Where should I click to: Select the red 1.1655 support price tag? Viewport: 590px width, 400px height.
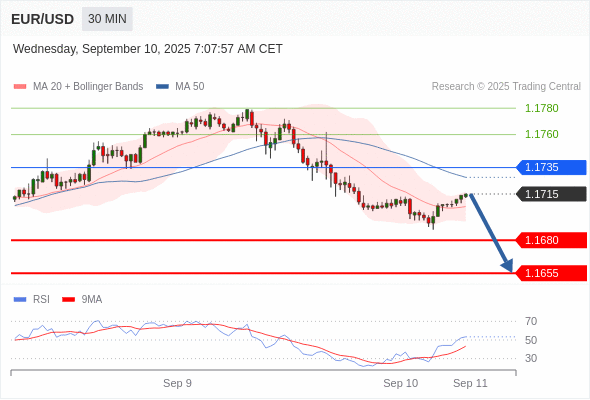(x=551, y=273)
